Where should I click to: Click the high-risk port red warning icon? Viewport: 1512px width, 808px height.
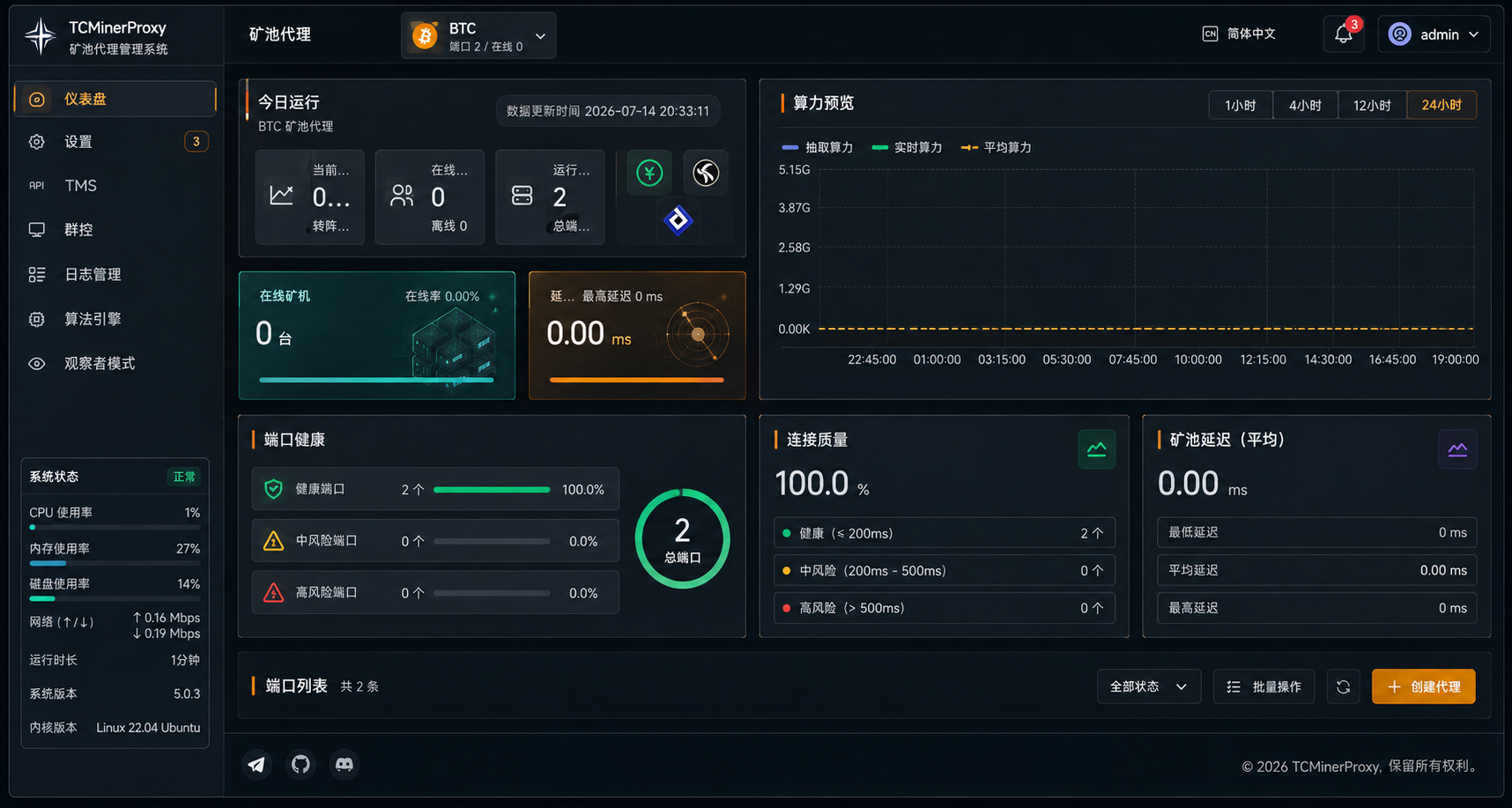(x=274, y=592)
